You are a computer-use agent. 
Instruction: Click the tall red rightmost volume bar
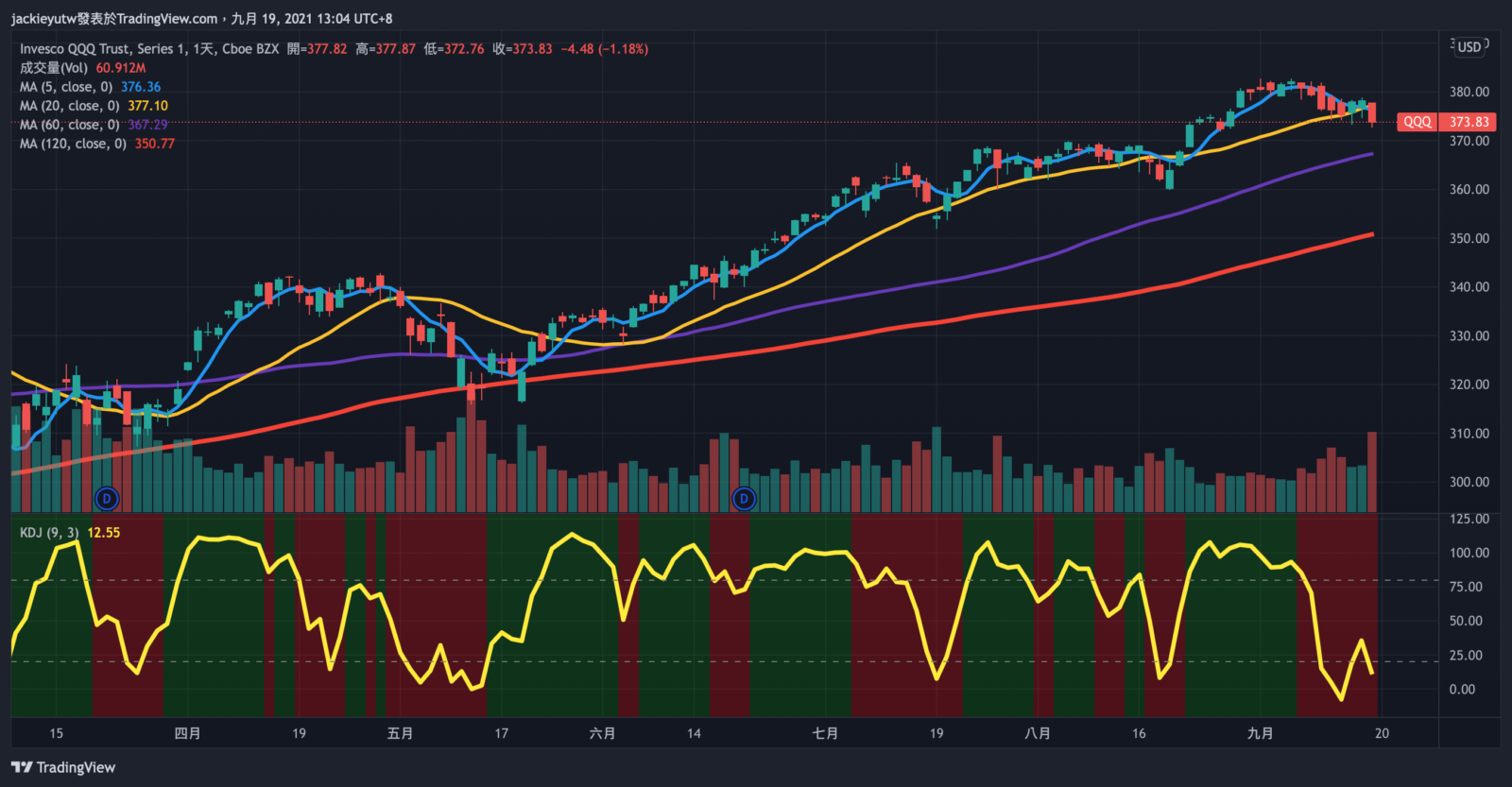(1372, 472)
